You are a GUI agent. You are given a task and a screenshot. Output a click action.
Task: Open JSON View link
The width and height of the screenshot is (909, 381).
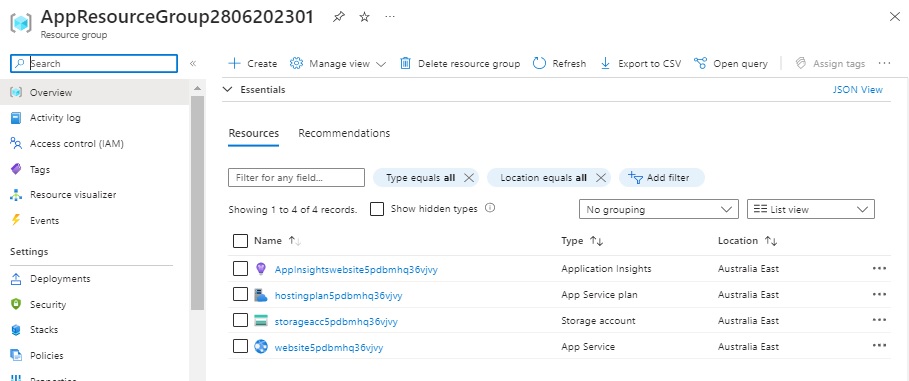[857, 89]
